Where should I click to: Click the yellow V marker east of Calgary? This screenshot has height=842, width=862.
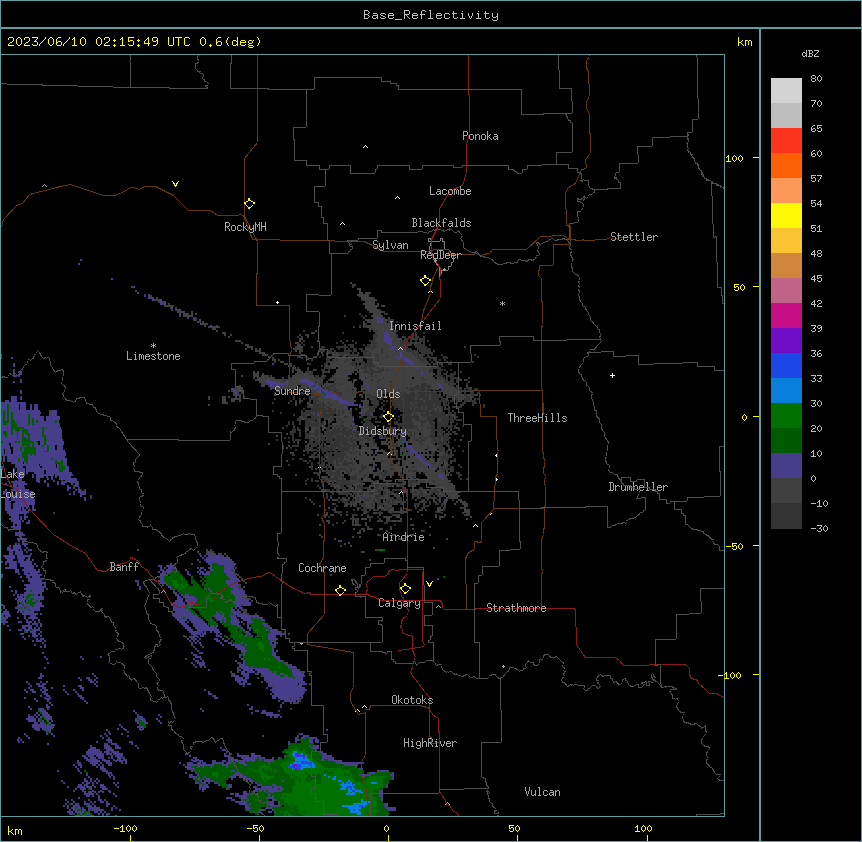click(x=429, y=584)
